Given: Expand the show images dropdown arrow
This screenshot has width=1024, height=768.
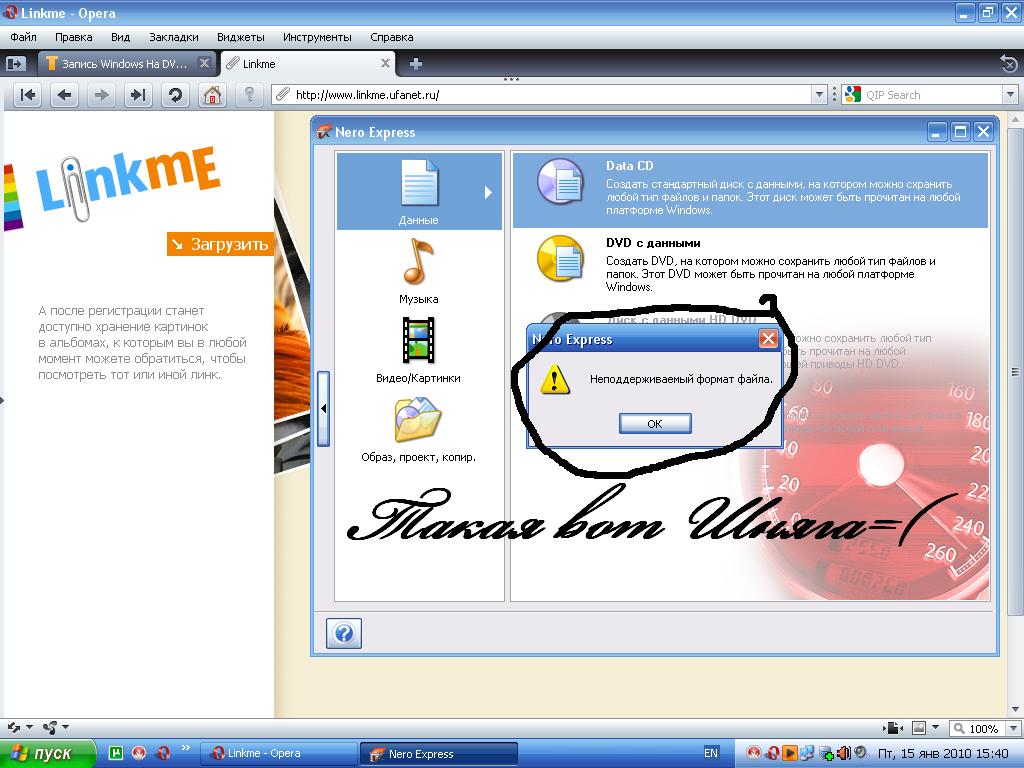Looking at the screenshot, I should [x=935, y=728].
